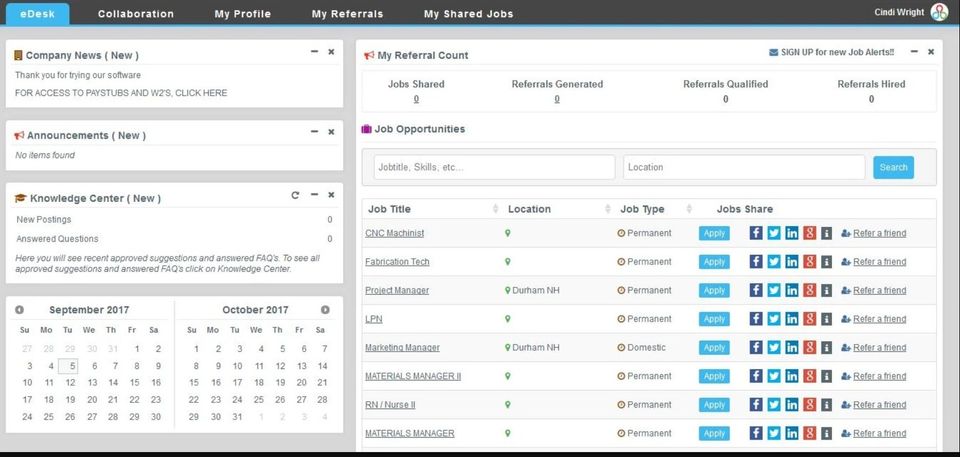Share MATERIALS MANAGER job on LinkedIn
The width and height of the screenshot is (960, 457).
click(792, 433)
